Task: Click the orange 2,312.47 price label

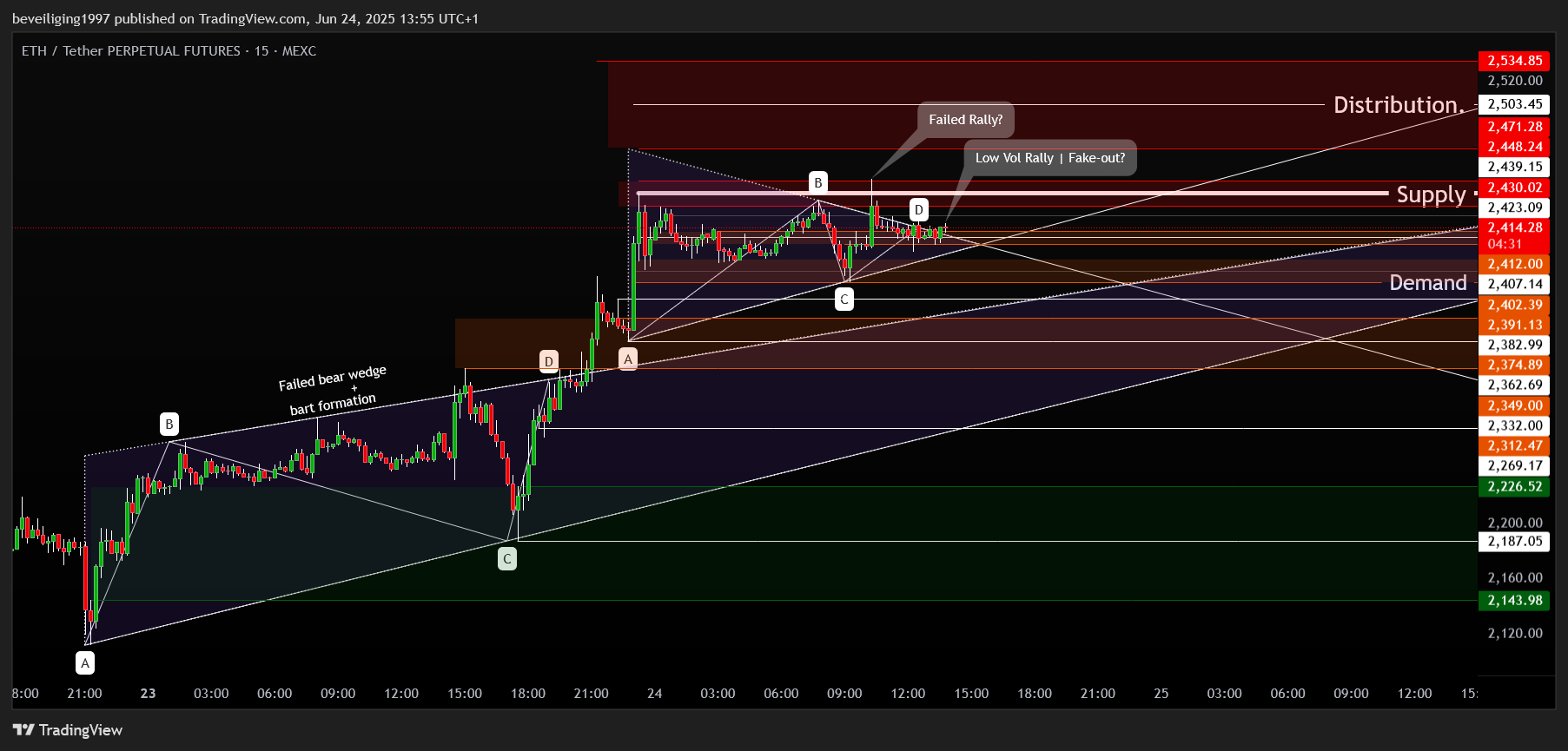Action: (x=1514, y=445)
